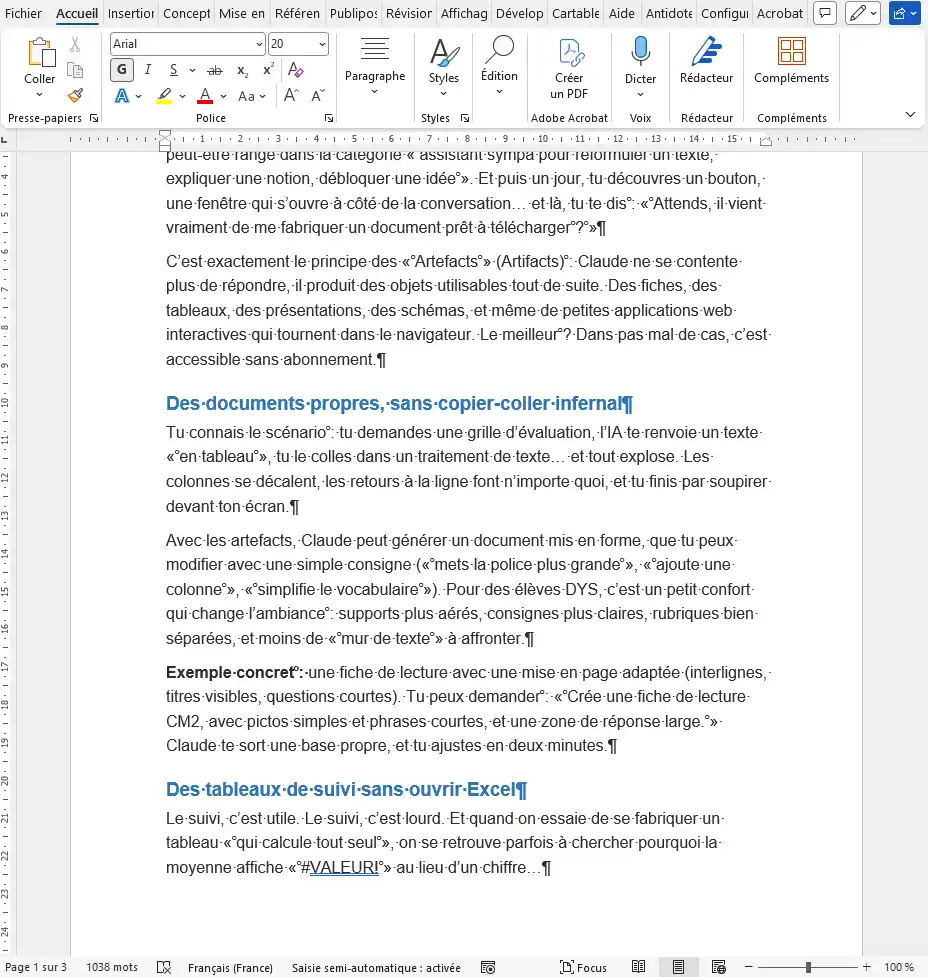The width and height of the screenshot is (928, 977).
Task: Increase font size with the grow font icon
Action: pyautogui.click(x=290, y=94)
